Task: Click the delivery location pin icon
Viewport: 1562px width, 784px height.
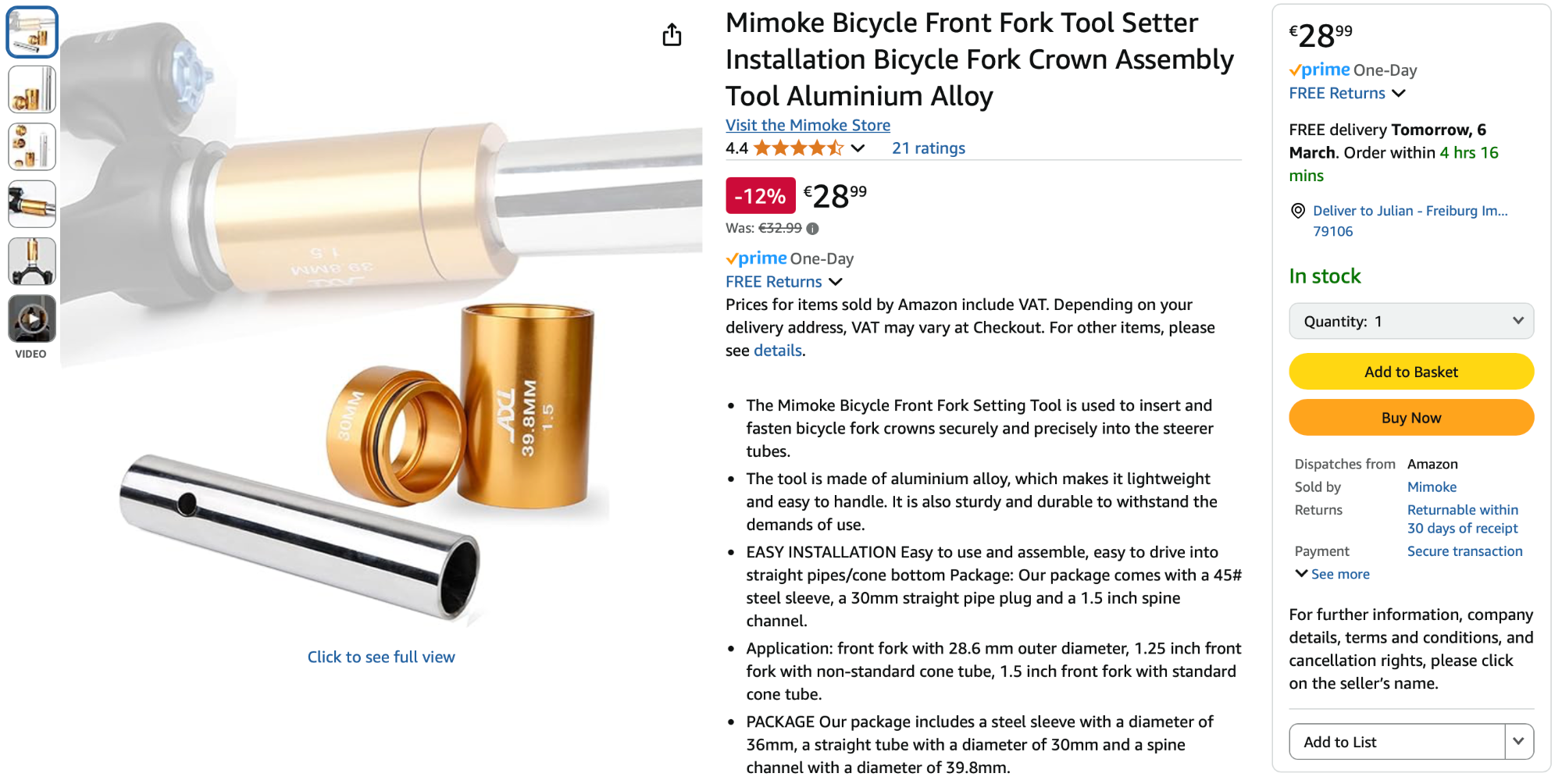Action: coord(1298,211)
